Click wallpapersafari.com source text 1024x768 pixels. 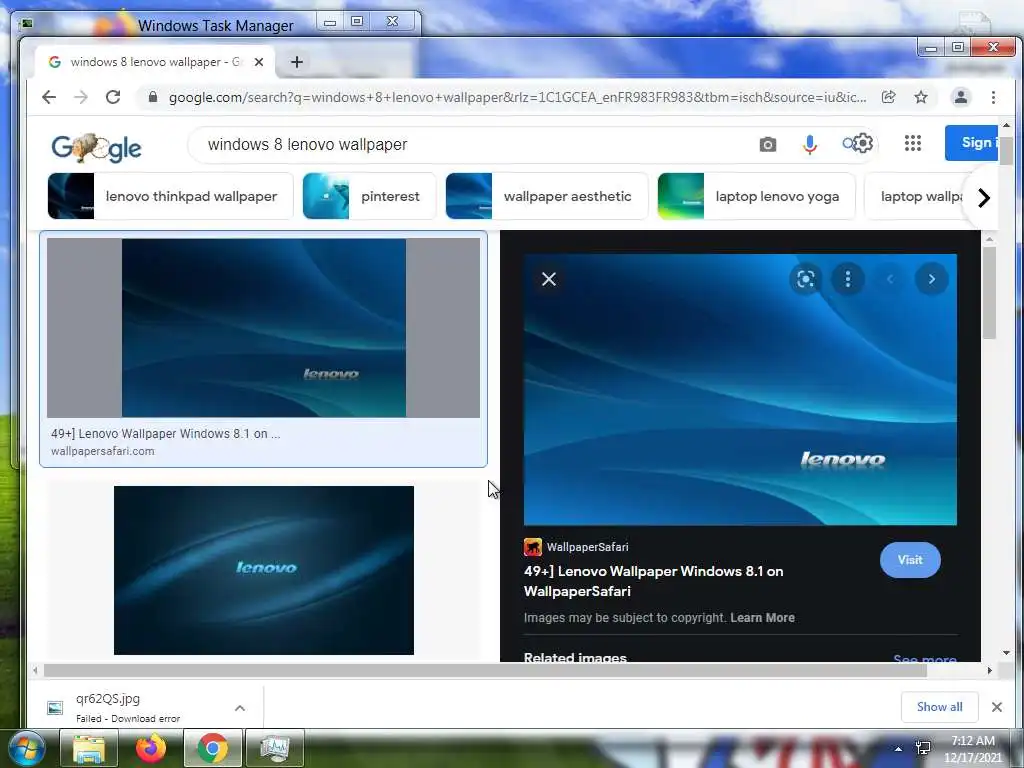[x=103, y=451]
